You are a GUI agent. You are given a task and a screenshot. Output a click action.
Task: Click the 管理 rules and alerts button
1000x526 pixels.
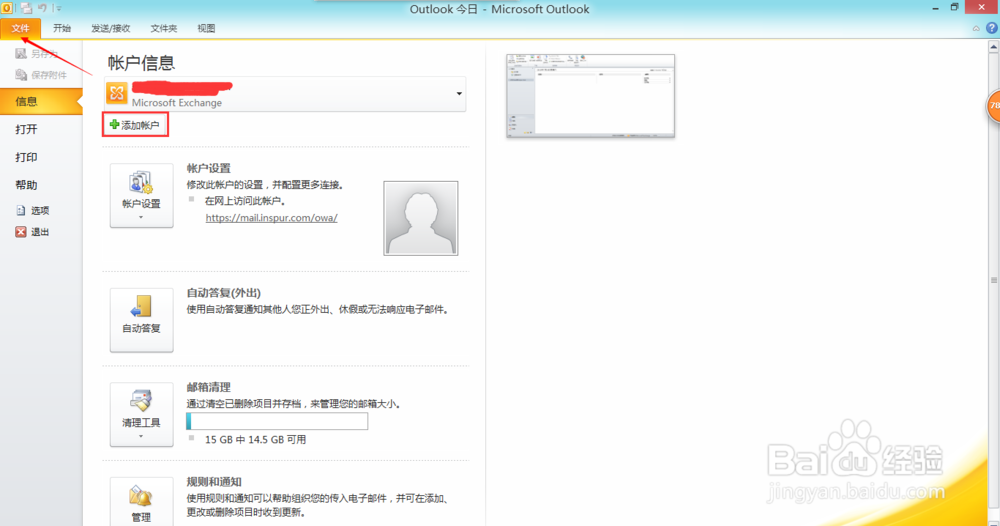(141, 502)
